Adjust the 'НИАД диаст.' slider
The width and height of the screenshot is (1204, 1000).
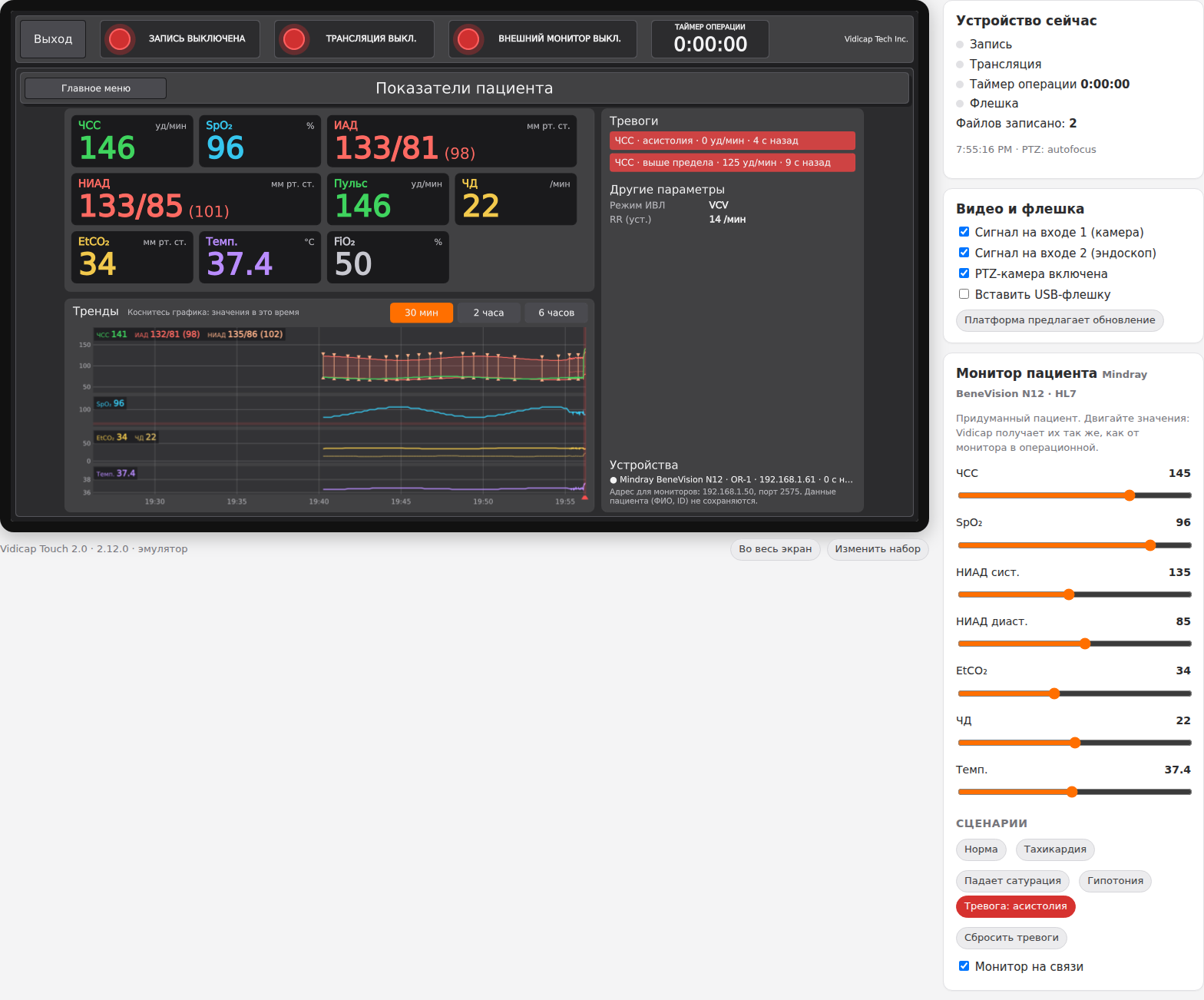tap(1075, 644)
